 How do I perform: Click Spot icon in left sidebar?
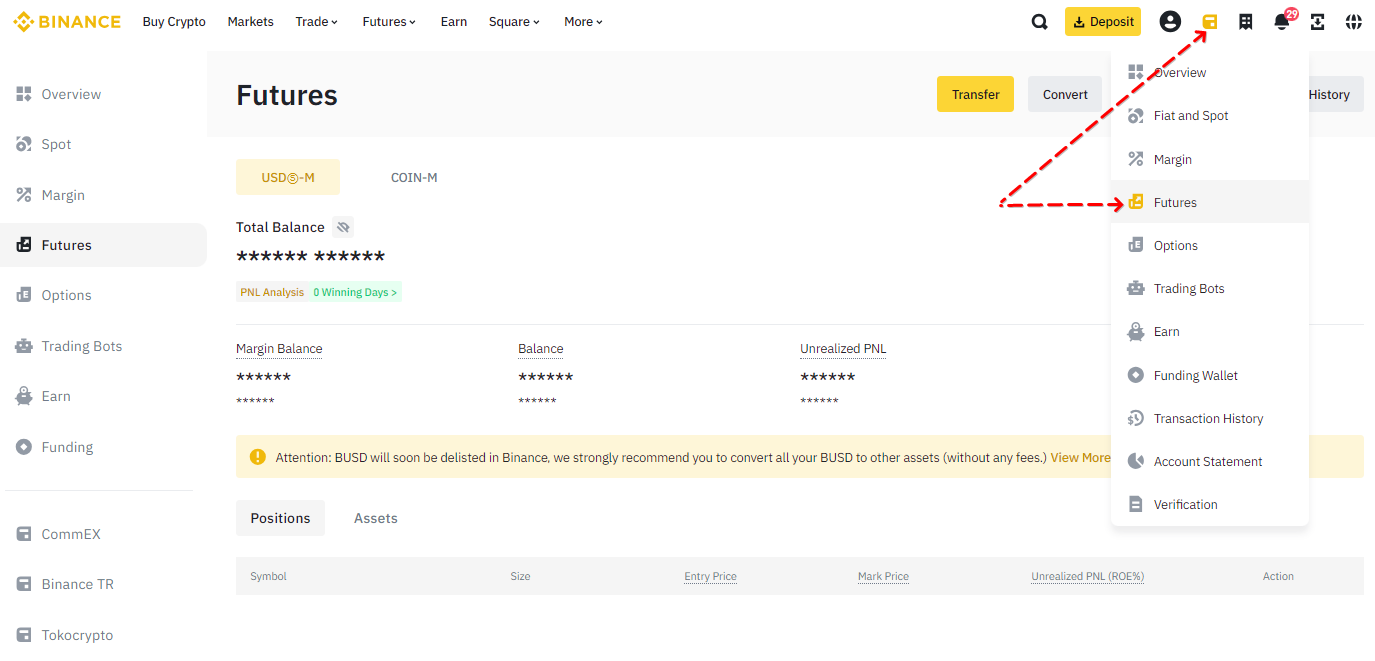[x=24, y=144]
